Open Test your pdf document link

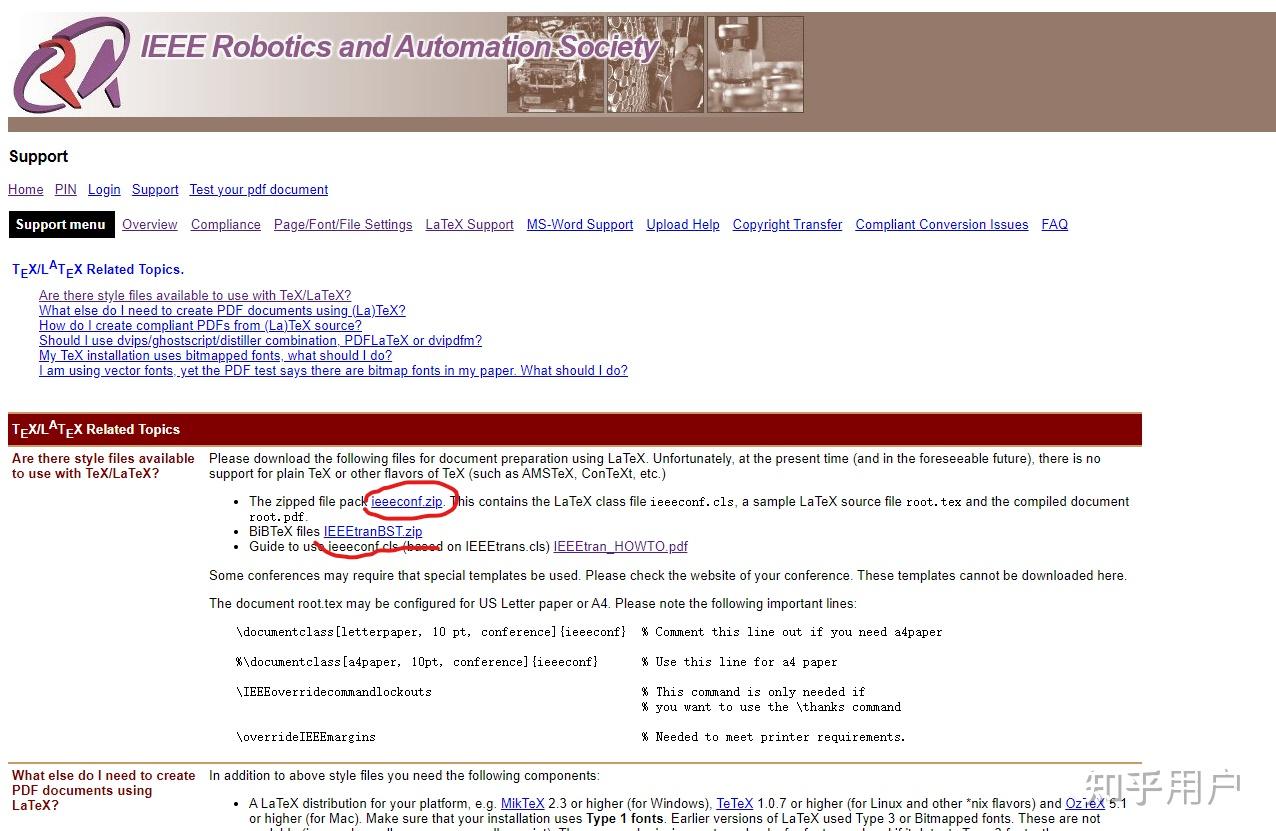[x=259, y=190]
